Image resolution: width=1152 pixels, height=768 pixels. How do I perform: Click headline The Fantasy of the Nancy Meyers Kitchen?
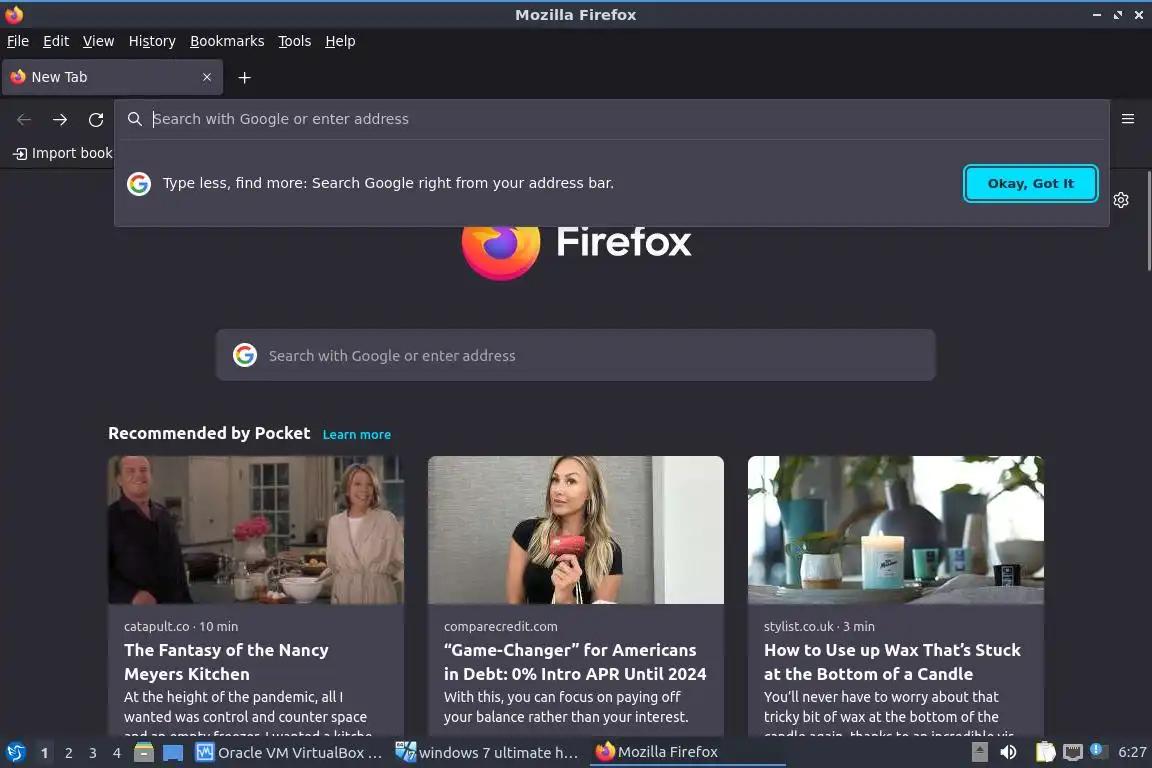pyautogui.click(x=226, y=661)
